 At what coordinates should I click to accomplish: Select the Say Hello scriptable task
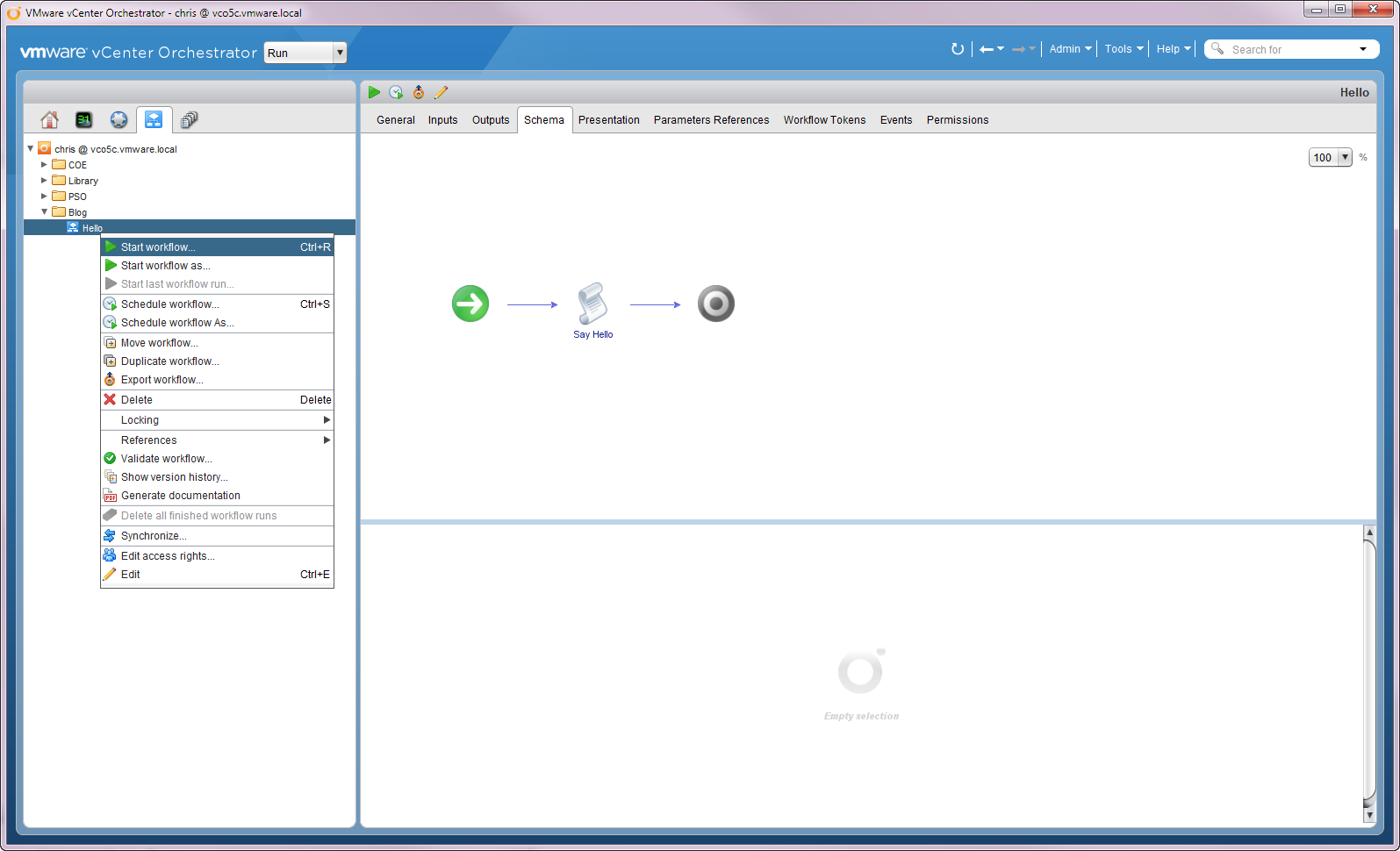[592, 304]
